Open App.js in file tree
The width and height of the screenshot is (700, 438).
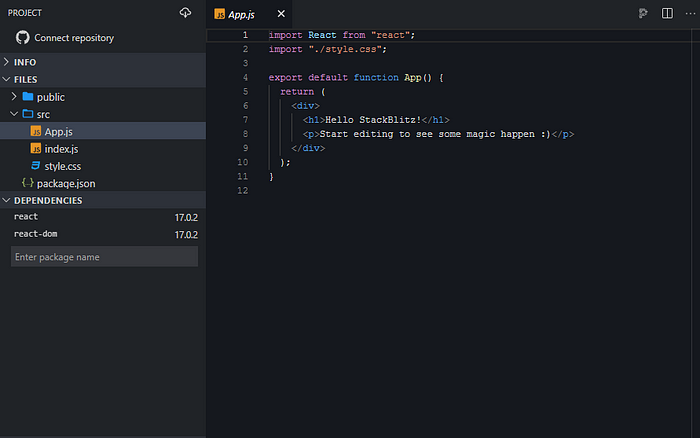[x=103, y=131]
